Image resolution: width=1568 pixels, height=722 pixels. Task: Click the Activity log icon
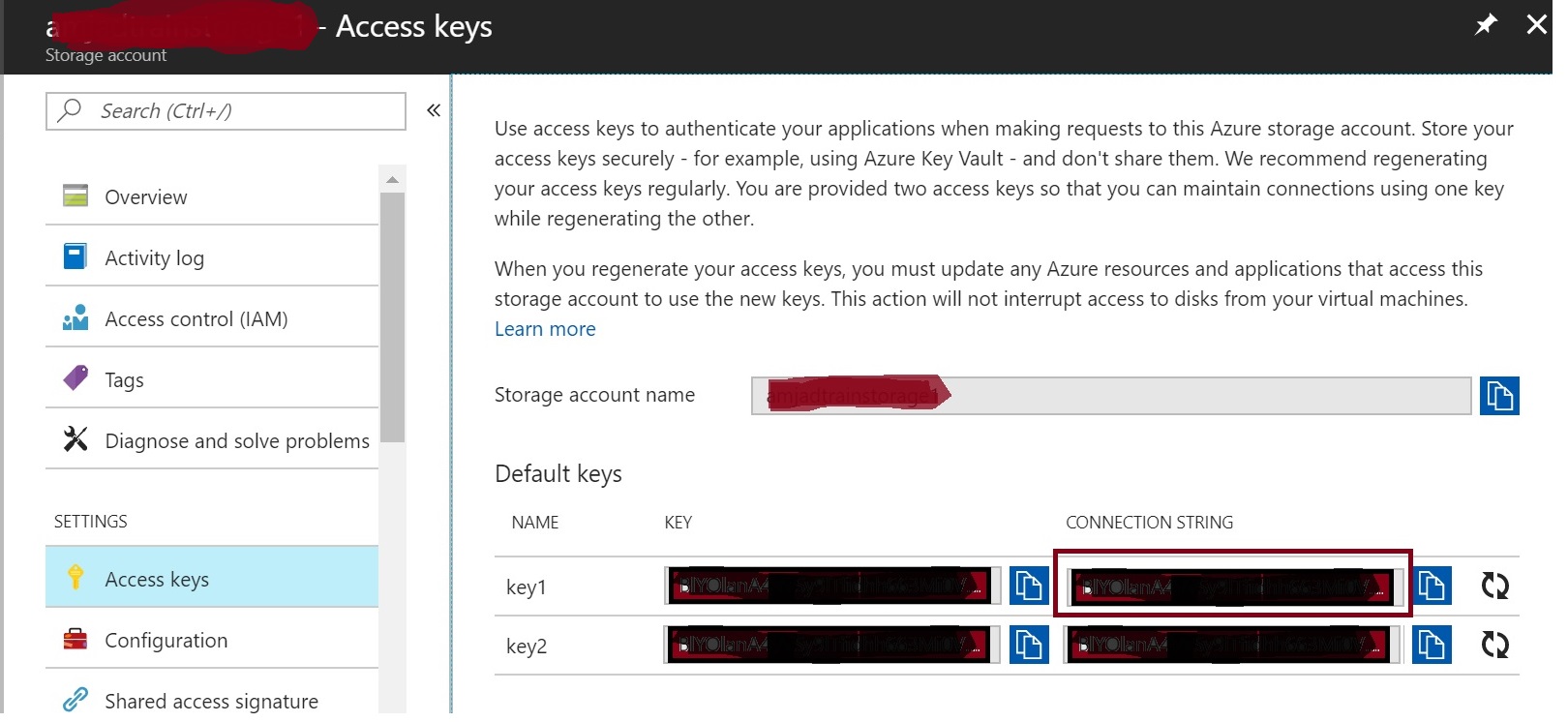(75, 256)
